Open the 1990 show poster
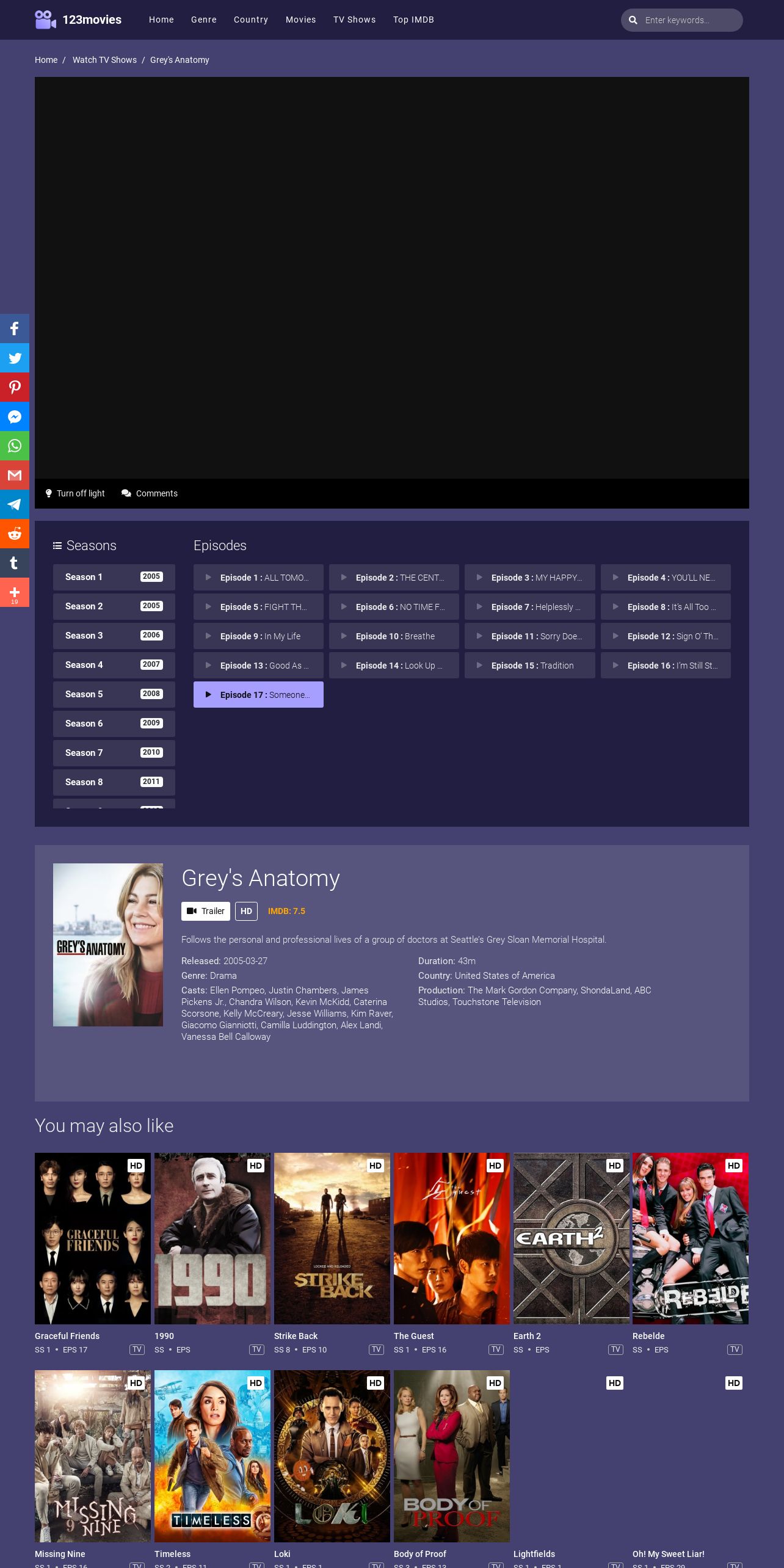The height and width of the screenshot is (1568, 784). click(212, 1238)
